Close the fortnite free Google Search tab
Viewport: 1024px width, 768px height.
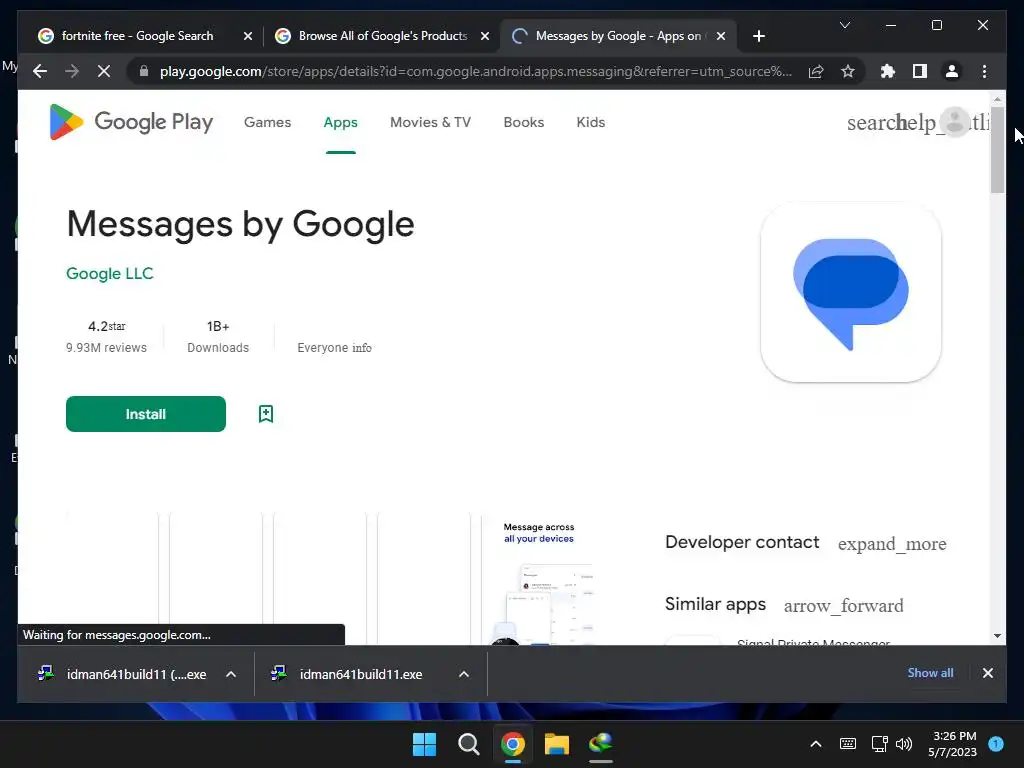pos(248,36)
